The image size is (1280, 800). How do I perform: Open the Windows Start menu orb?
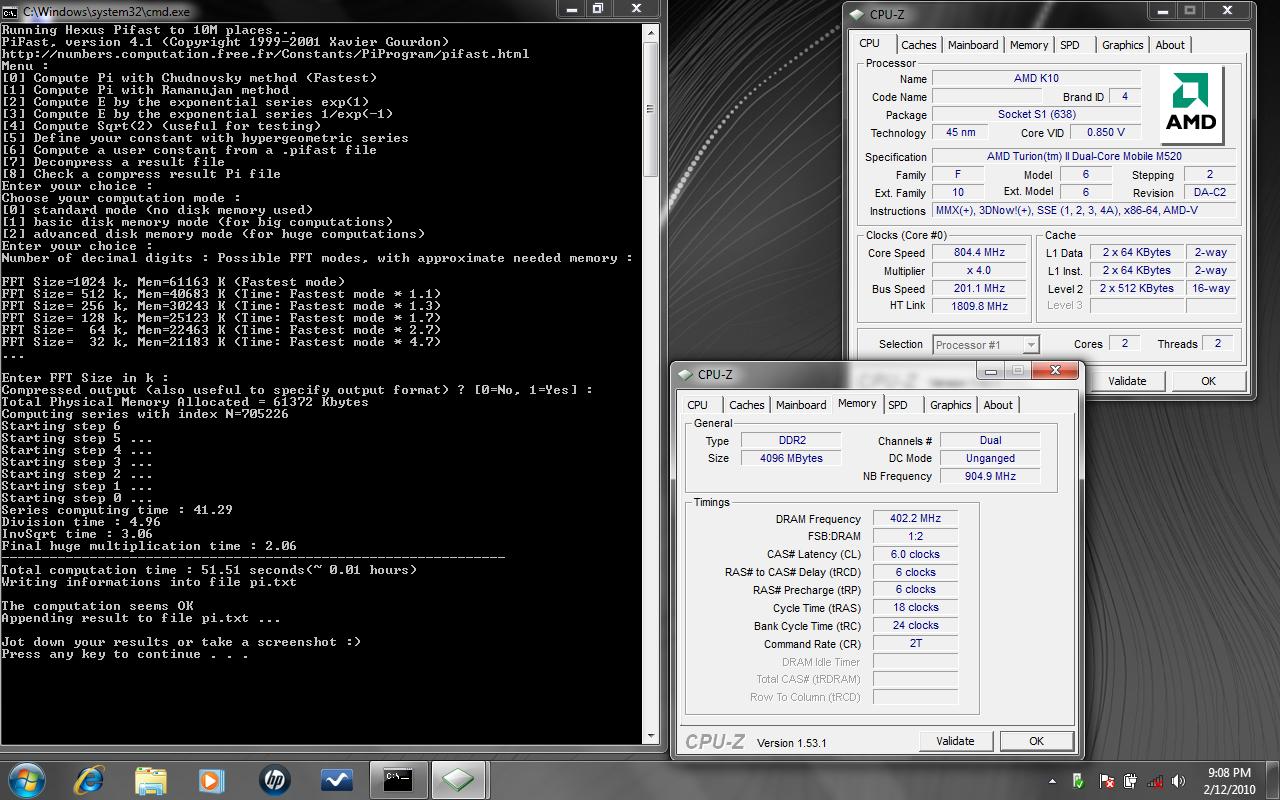(27, 779)
